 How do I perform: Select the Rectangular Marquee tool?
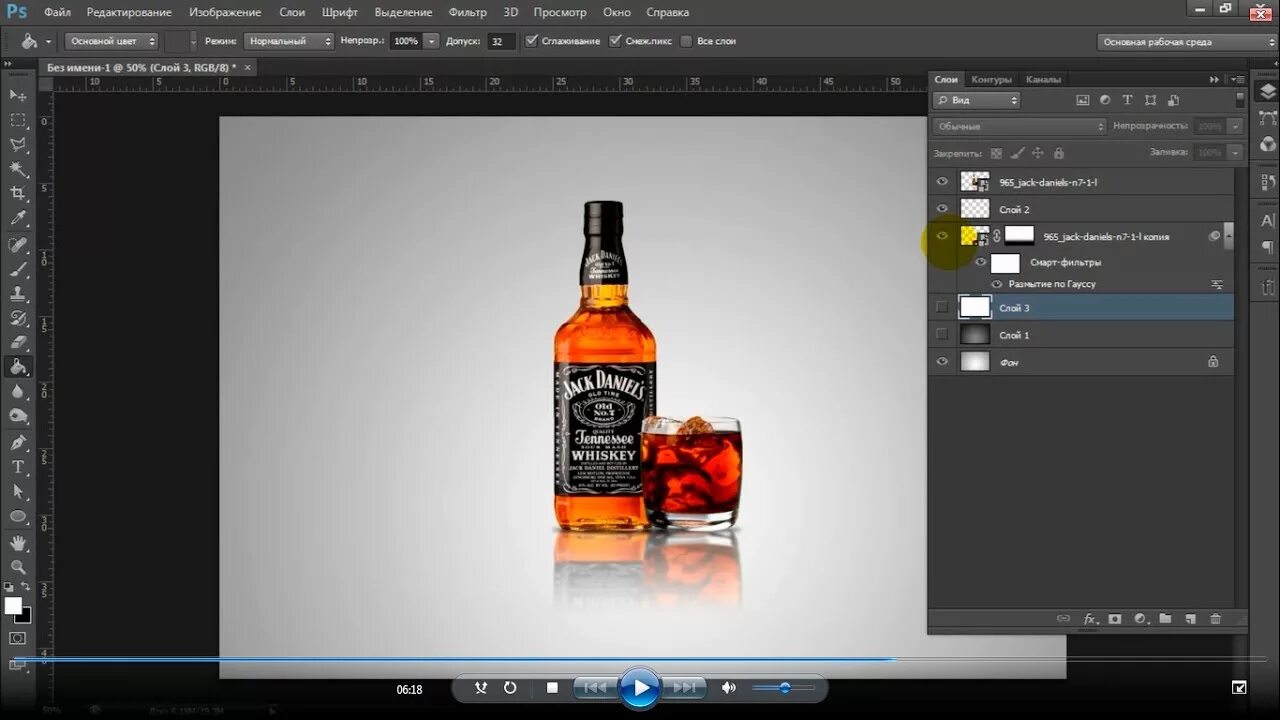tap(18, 120)
